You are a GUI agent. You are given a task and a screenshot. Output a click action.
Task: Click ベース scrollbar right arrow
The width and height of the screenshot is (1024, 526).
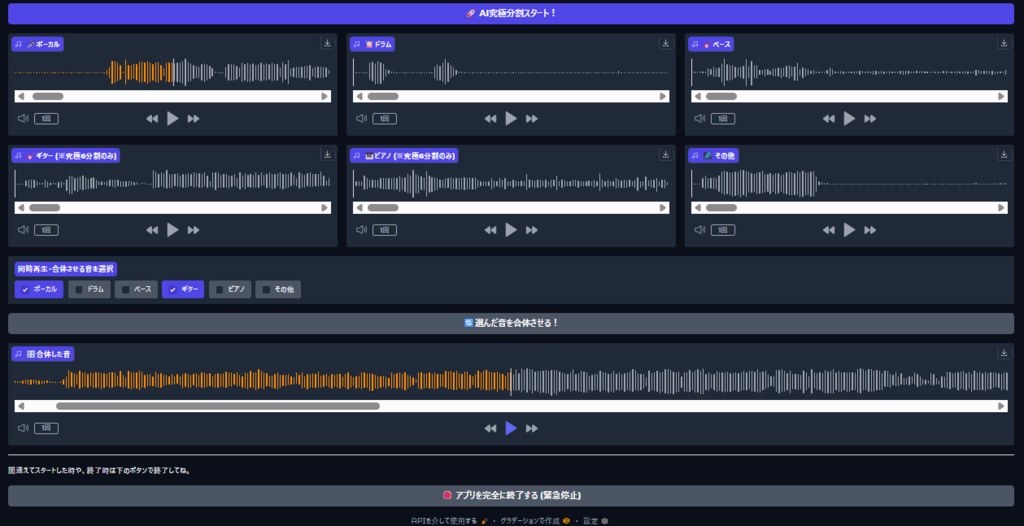1001,96
